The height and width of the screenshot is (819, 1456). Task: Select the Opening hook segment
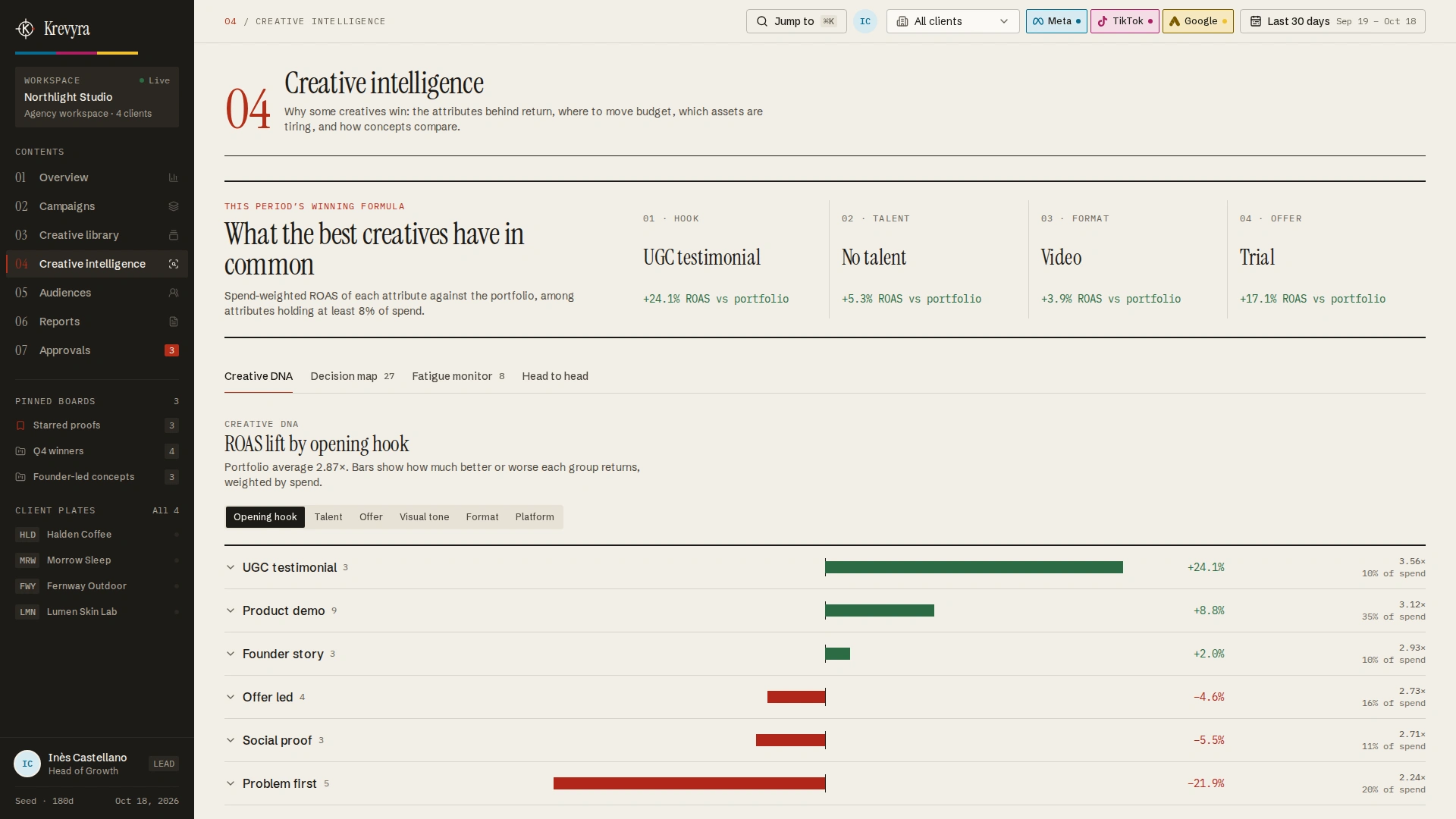[x=265, y=517]
